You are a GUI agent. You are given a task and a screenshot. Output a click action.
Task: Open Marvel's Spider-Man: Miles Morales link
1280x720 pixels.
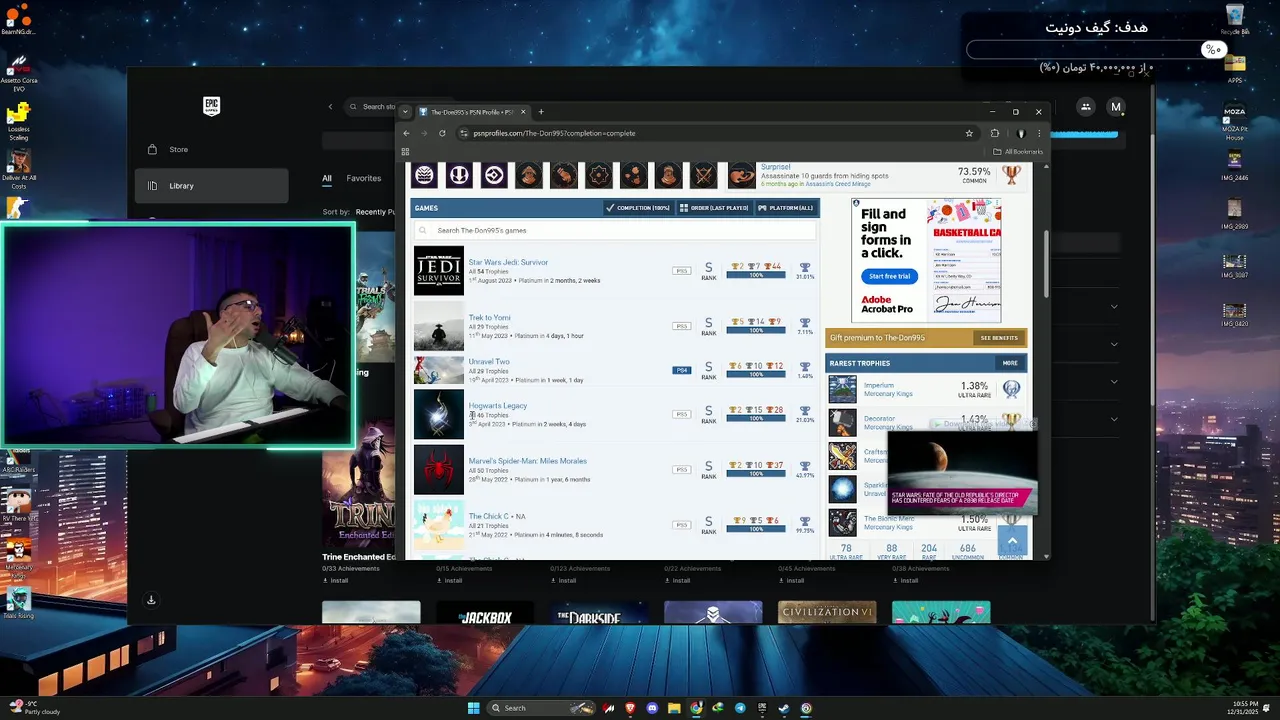[527, 461]
